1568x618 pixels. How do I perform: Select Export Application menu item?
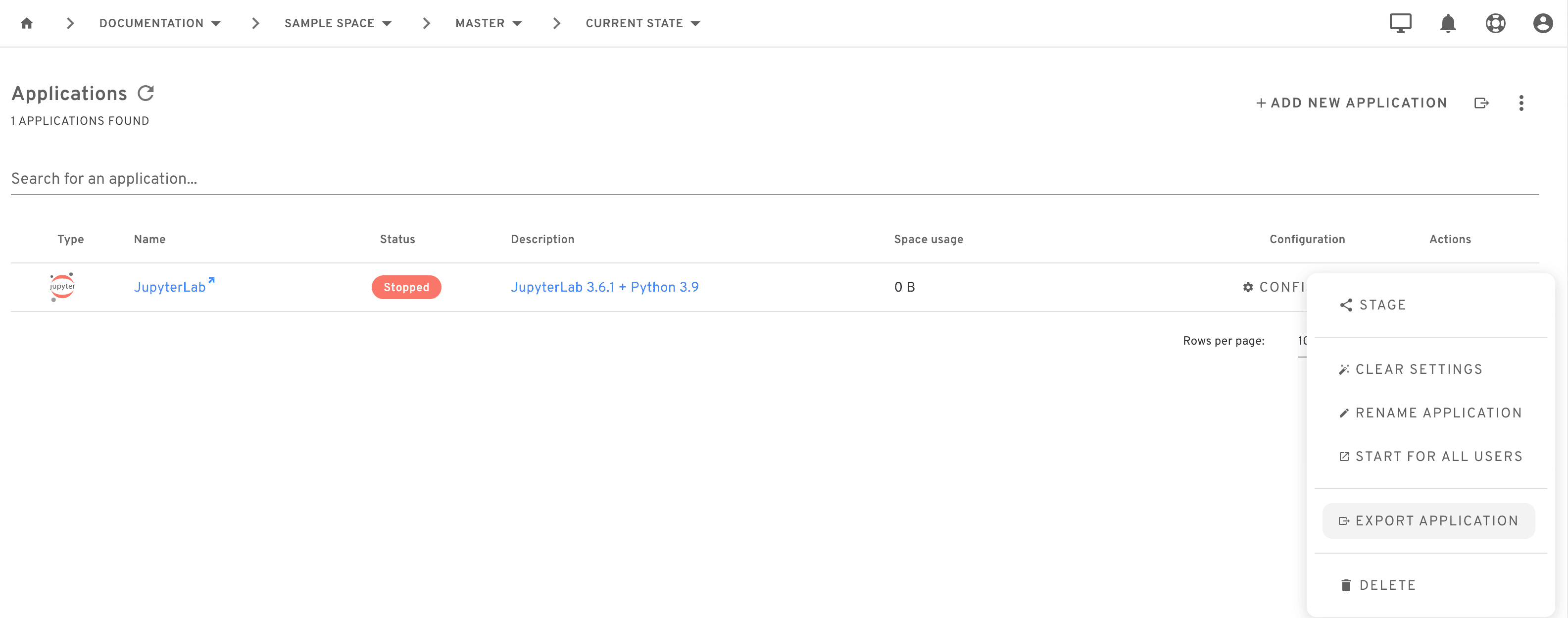tap(1428, 520)
